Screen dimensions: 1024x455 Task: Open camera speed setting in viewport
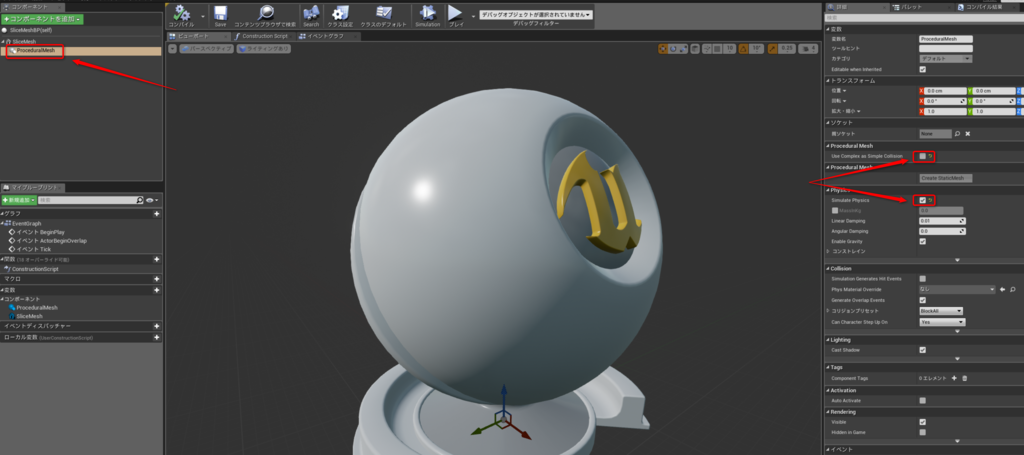coord(808,48)
